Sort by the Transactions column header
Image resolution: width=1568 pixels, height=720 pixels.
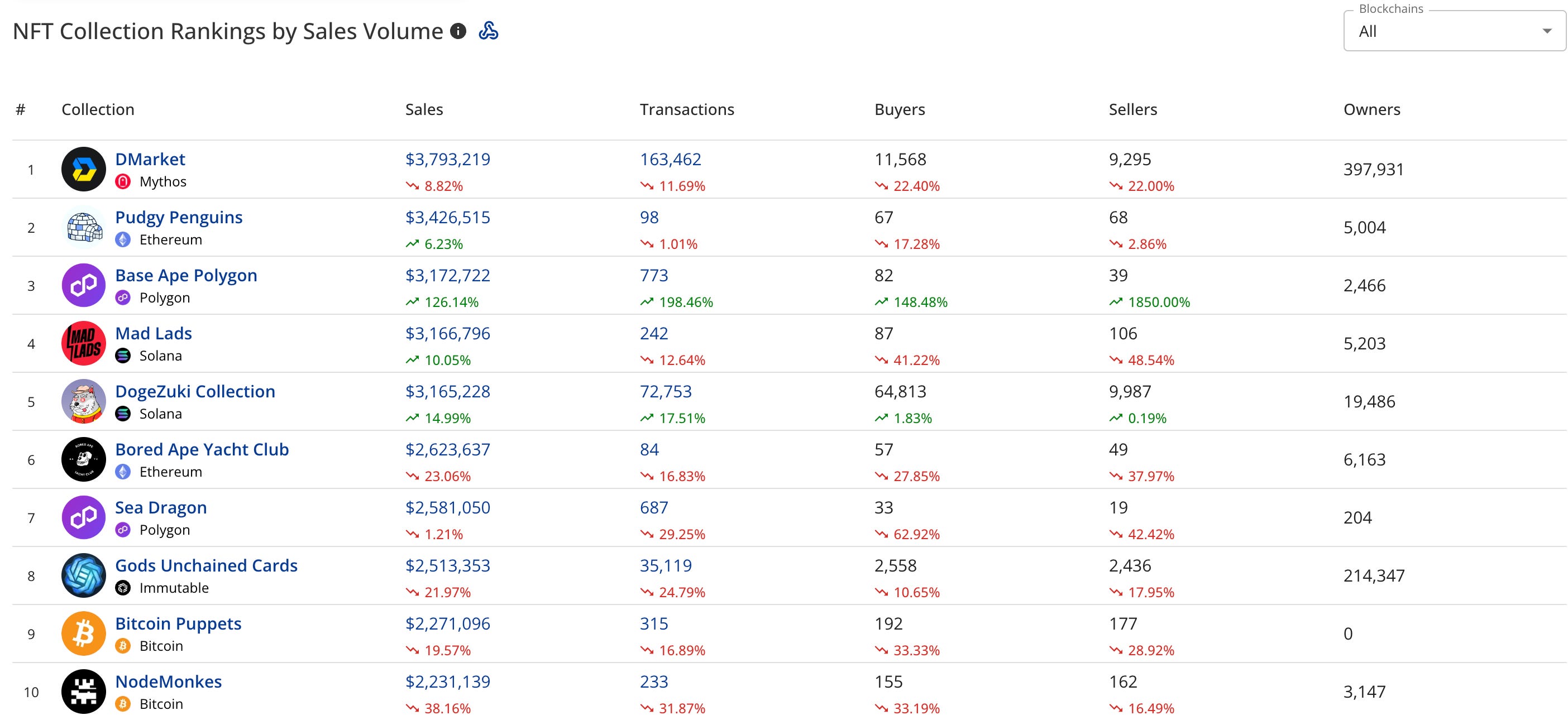[687, 109]
